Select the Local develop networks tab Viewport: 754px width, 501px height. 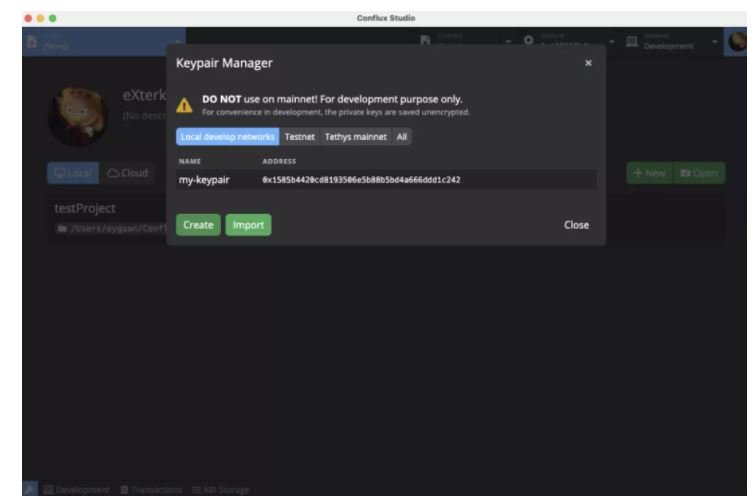[x=227, y=137]
